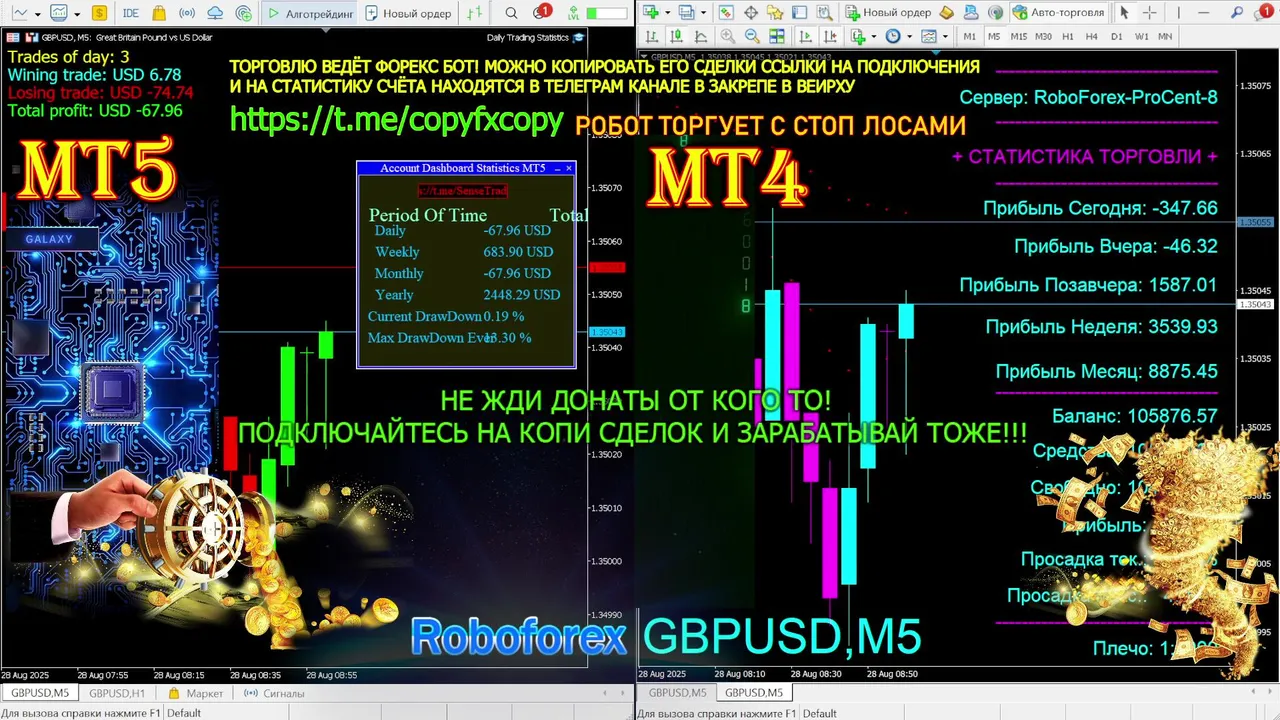Select the D1 timeframe in MT4
Screen dimensions: 1280x720
point(1117,36)
